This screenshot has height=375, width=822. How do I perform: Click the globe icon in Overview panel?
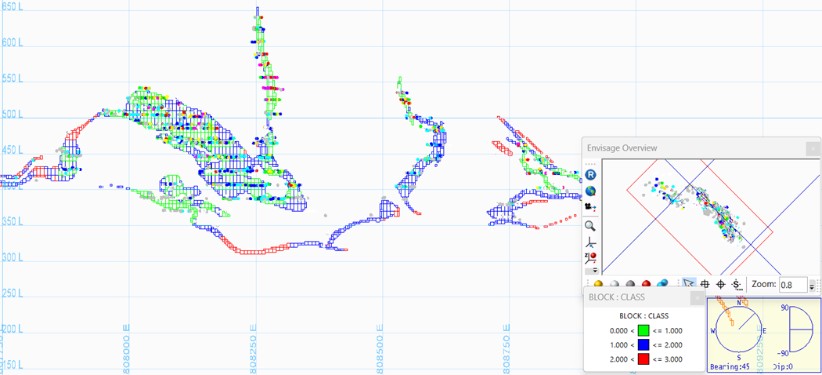tap(590, 191)
